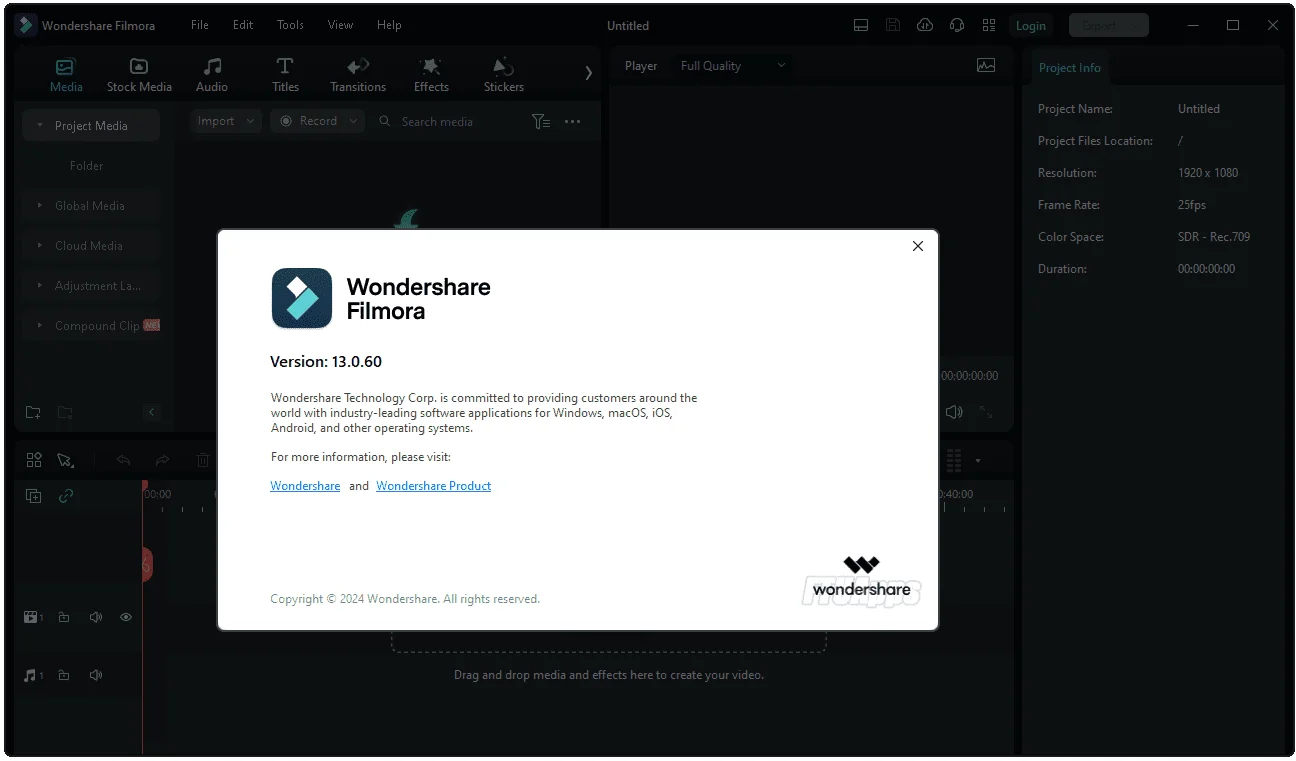Open the Effects tab
1296x761 pixels.
coord(431,75)
